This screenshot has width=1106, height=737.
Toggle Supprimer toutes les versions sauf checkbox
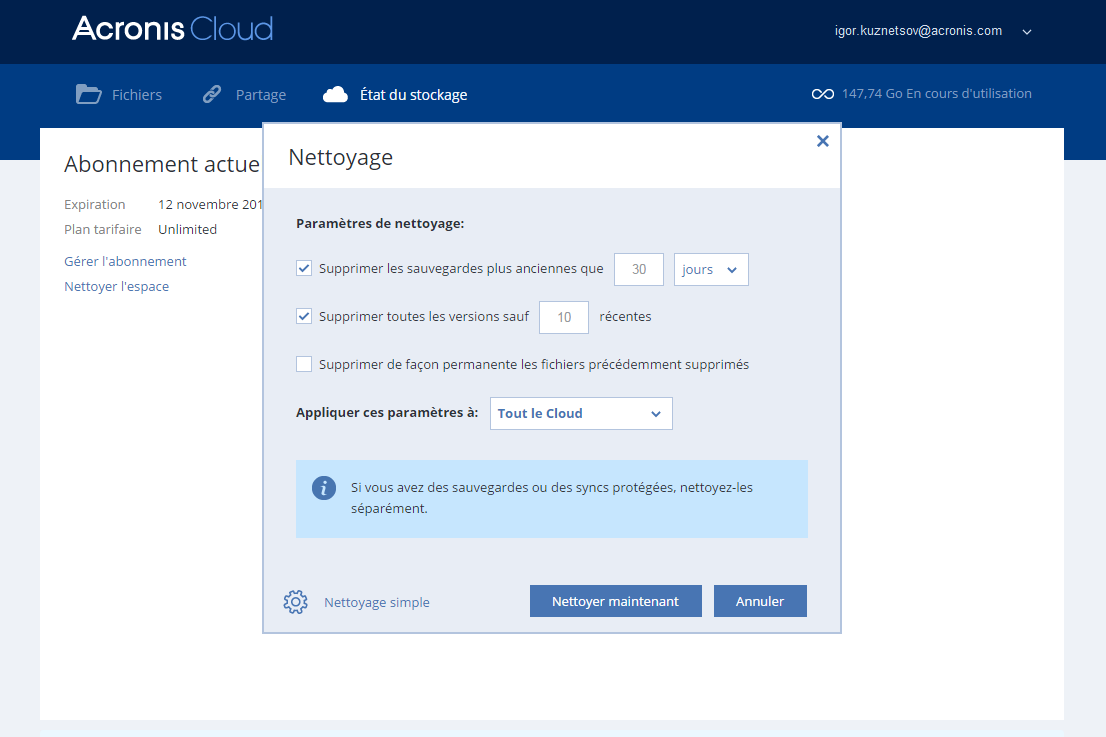click(305, 316)
